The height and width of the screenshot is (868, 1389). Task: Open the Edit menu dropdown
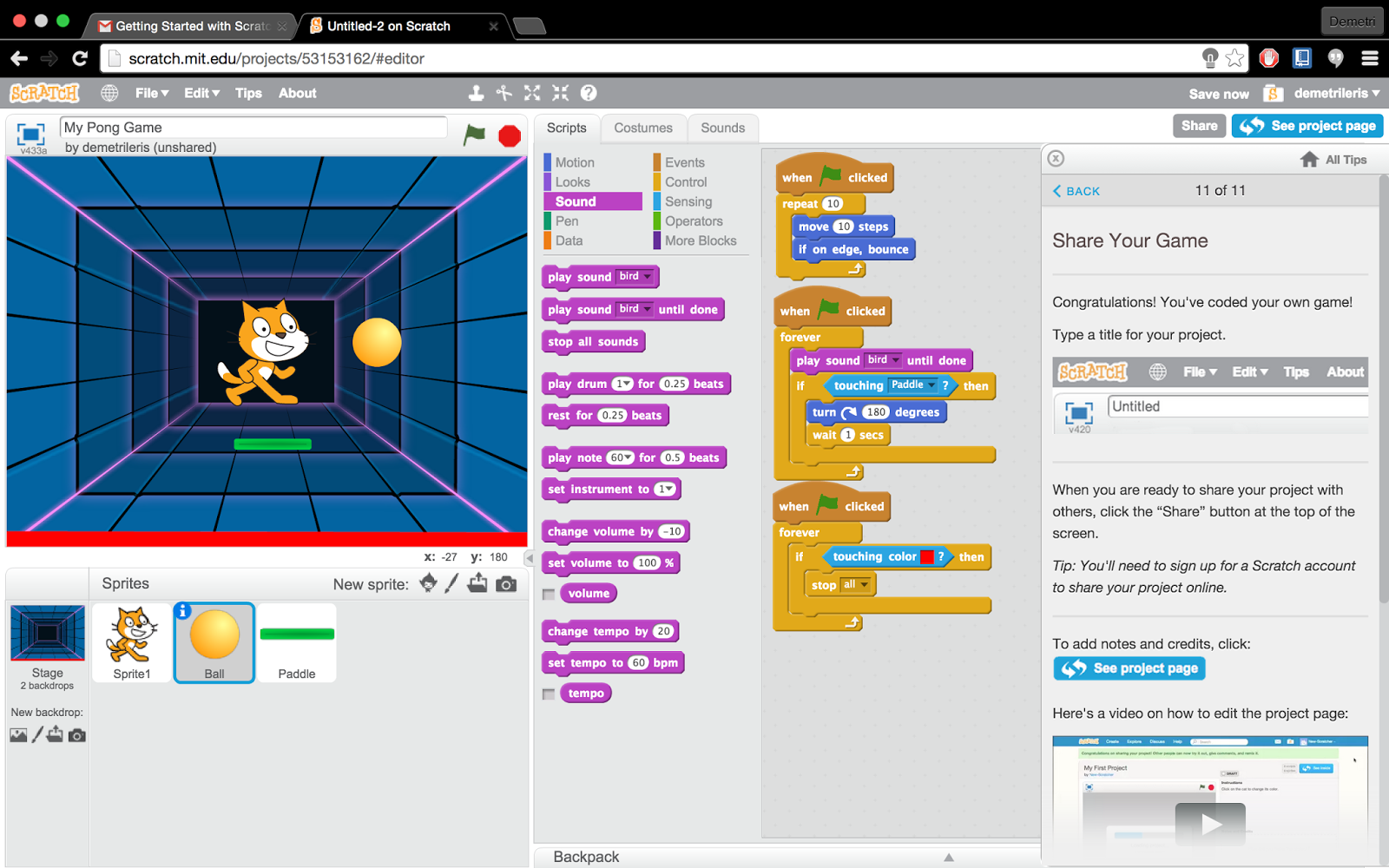coord(202,93)
